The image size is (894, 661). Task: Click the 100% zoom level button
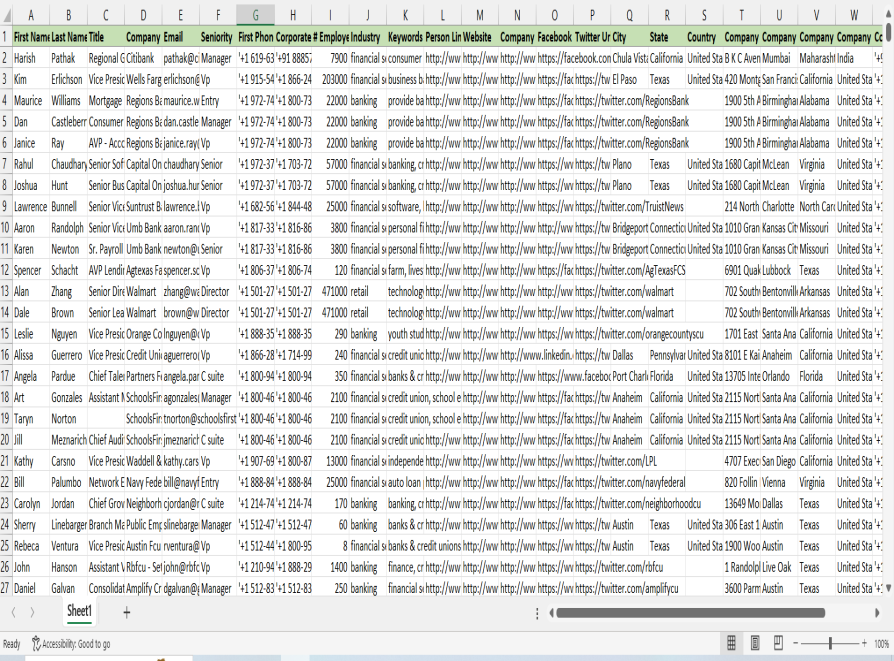(x=881, y=643)
